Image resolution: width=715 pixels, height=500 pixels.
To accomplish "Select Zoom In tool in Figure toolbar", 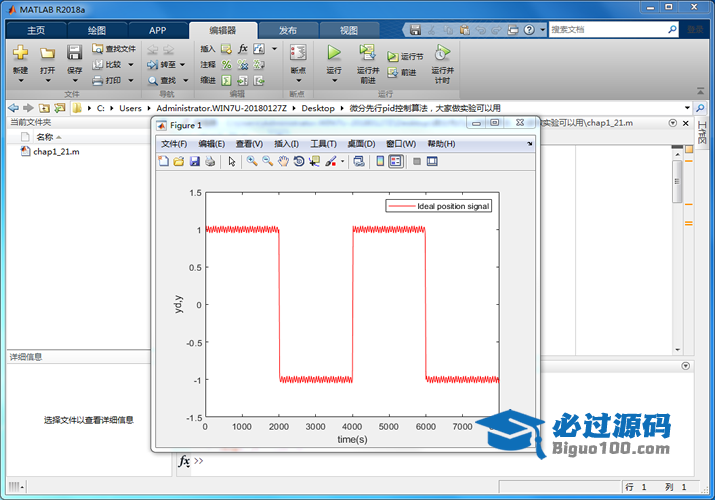I will (x=252, y=161).
